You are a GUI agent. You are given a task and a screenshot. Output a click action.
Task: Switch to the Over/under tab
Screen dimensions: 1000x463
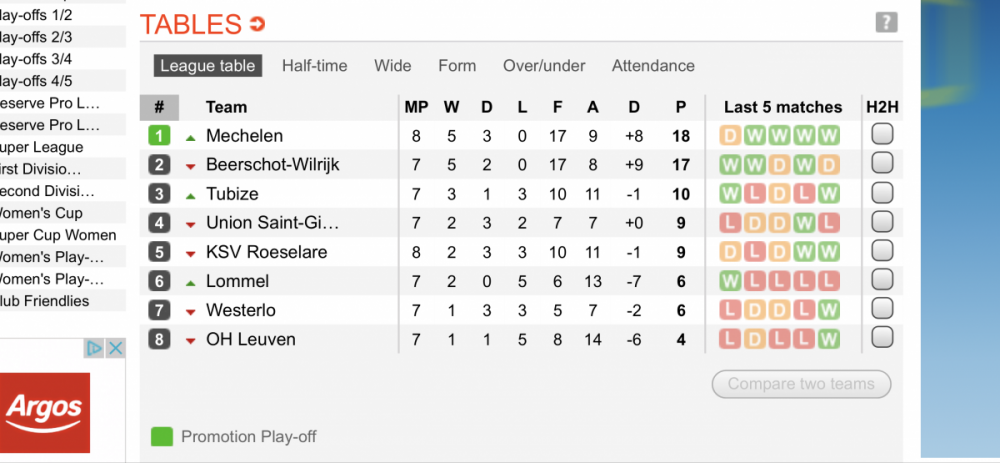click(x=544, y=66)
